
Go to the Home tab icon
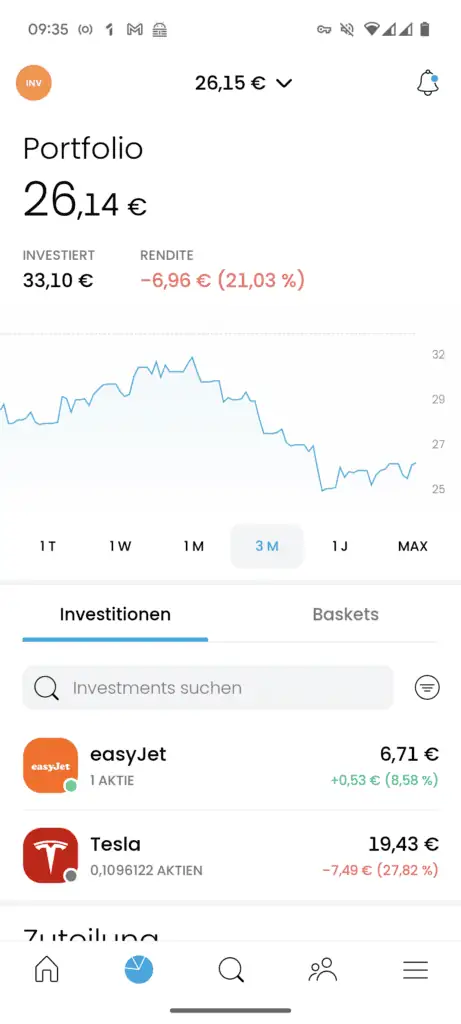[x=46, y=970]
